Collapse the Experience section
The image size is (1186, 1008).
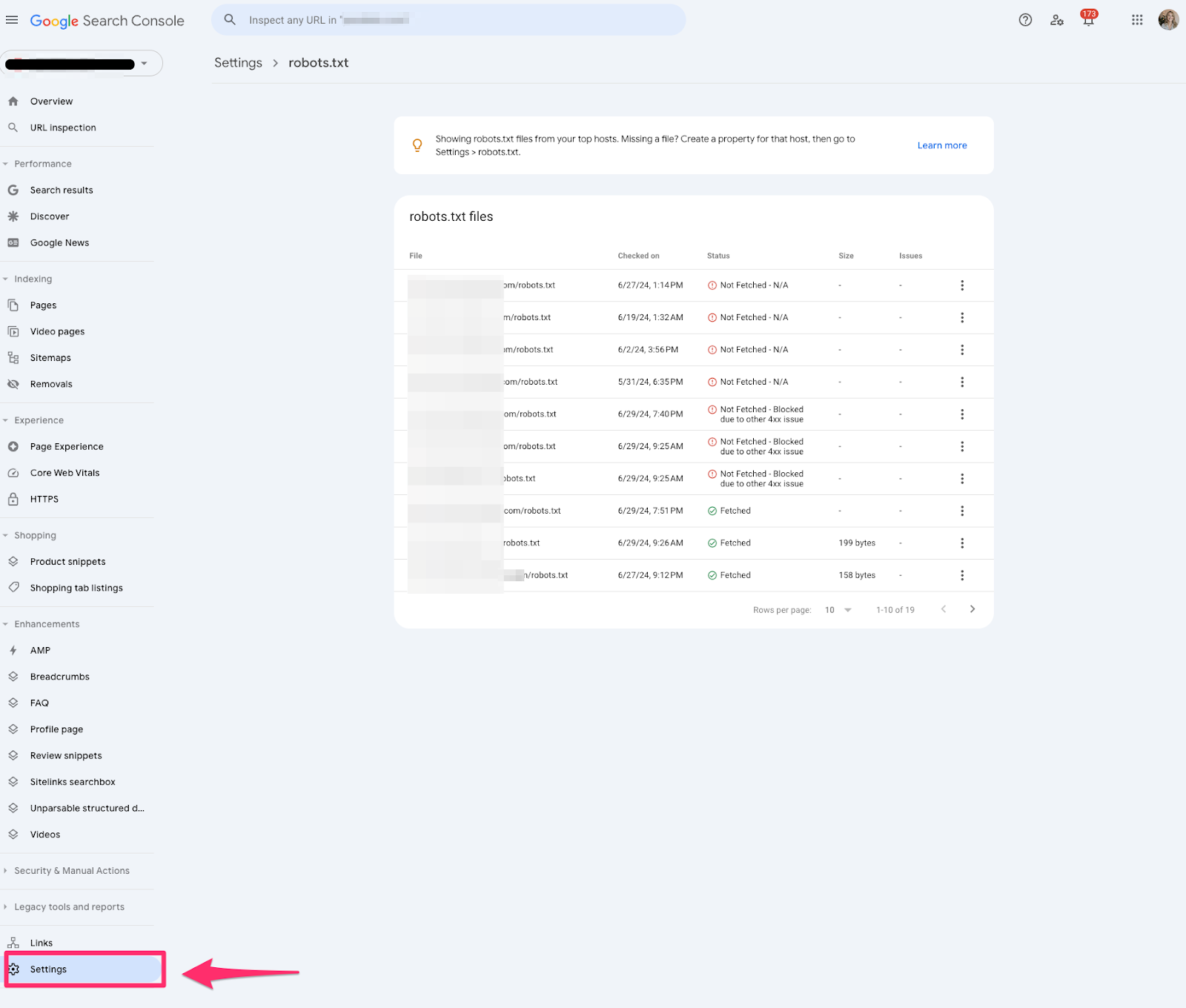5,420
